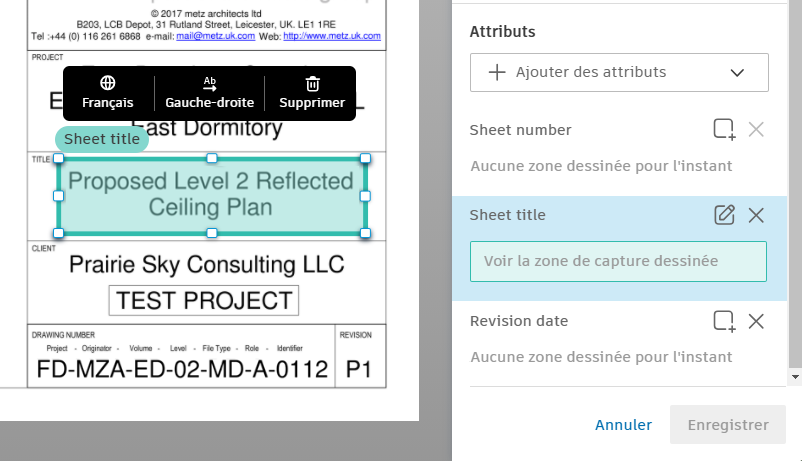Click the Sheet title tag label on drawing

pos(102,139)
